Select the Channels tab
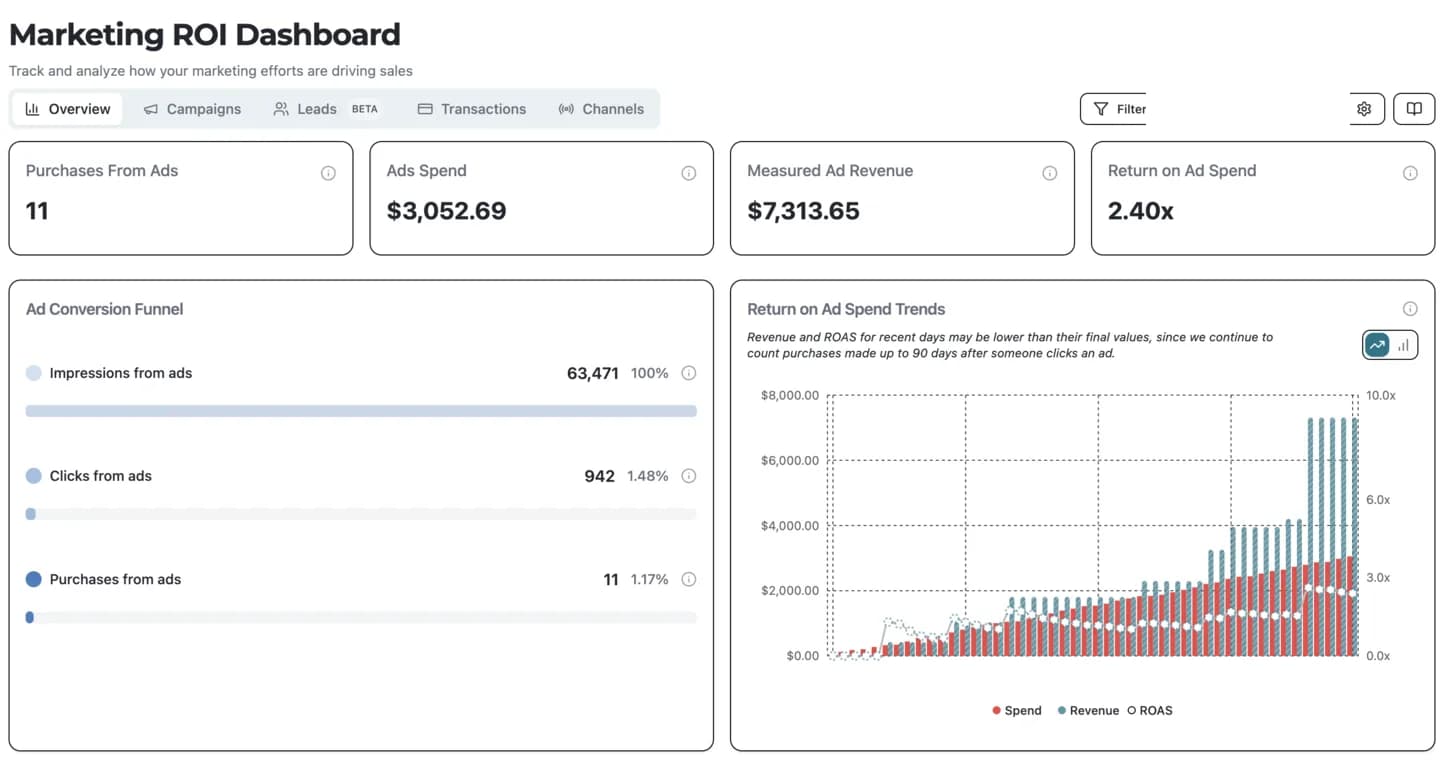 click(601, 109)
